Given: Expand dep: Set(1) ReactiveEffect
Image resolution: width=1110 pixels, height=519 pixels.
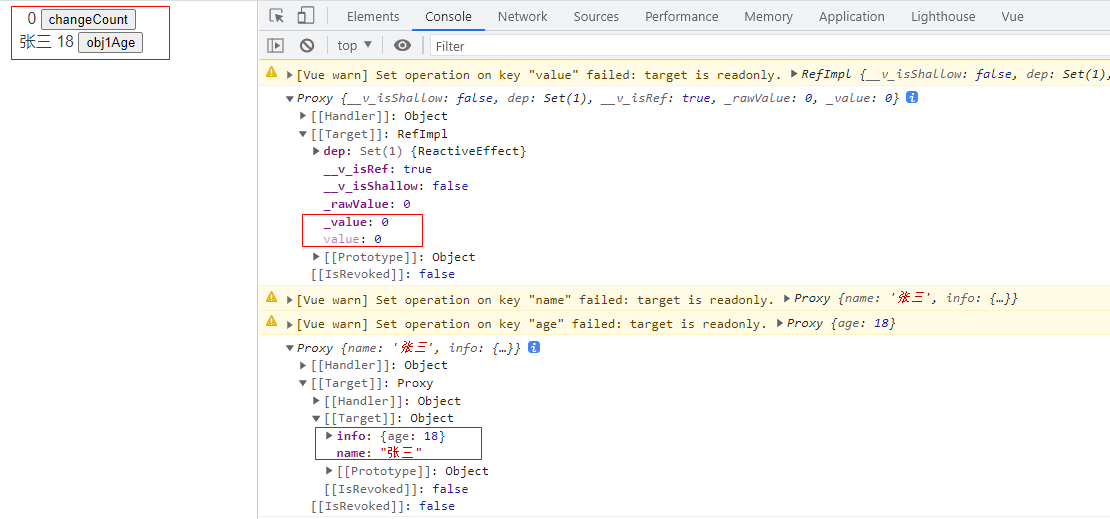Looking at the screenshot, I should [x=316, y=151].
